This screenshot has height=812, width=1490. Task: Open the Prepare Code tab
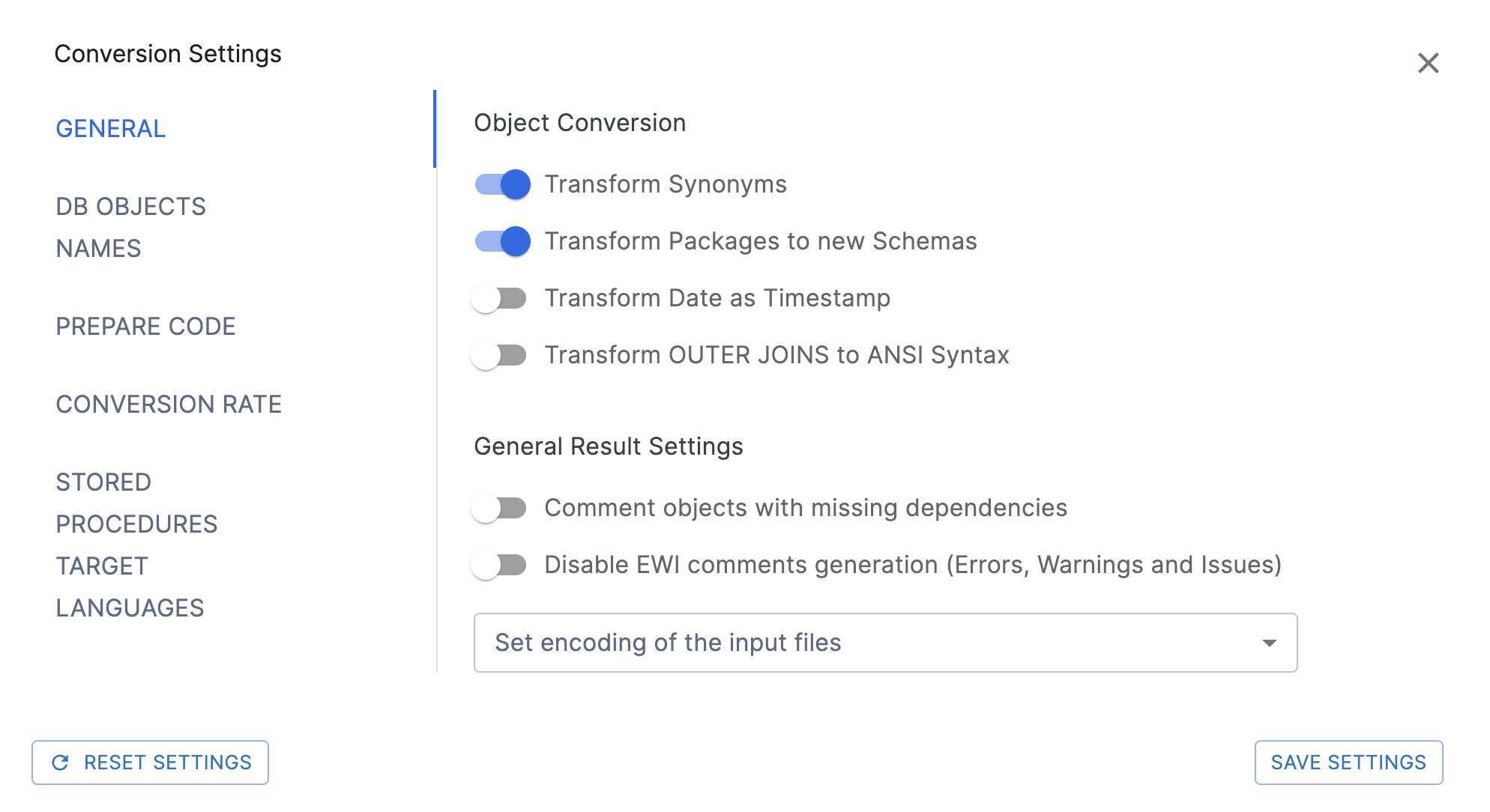(x=145, y=327)
